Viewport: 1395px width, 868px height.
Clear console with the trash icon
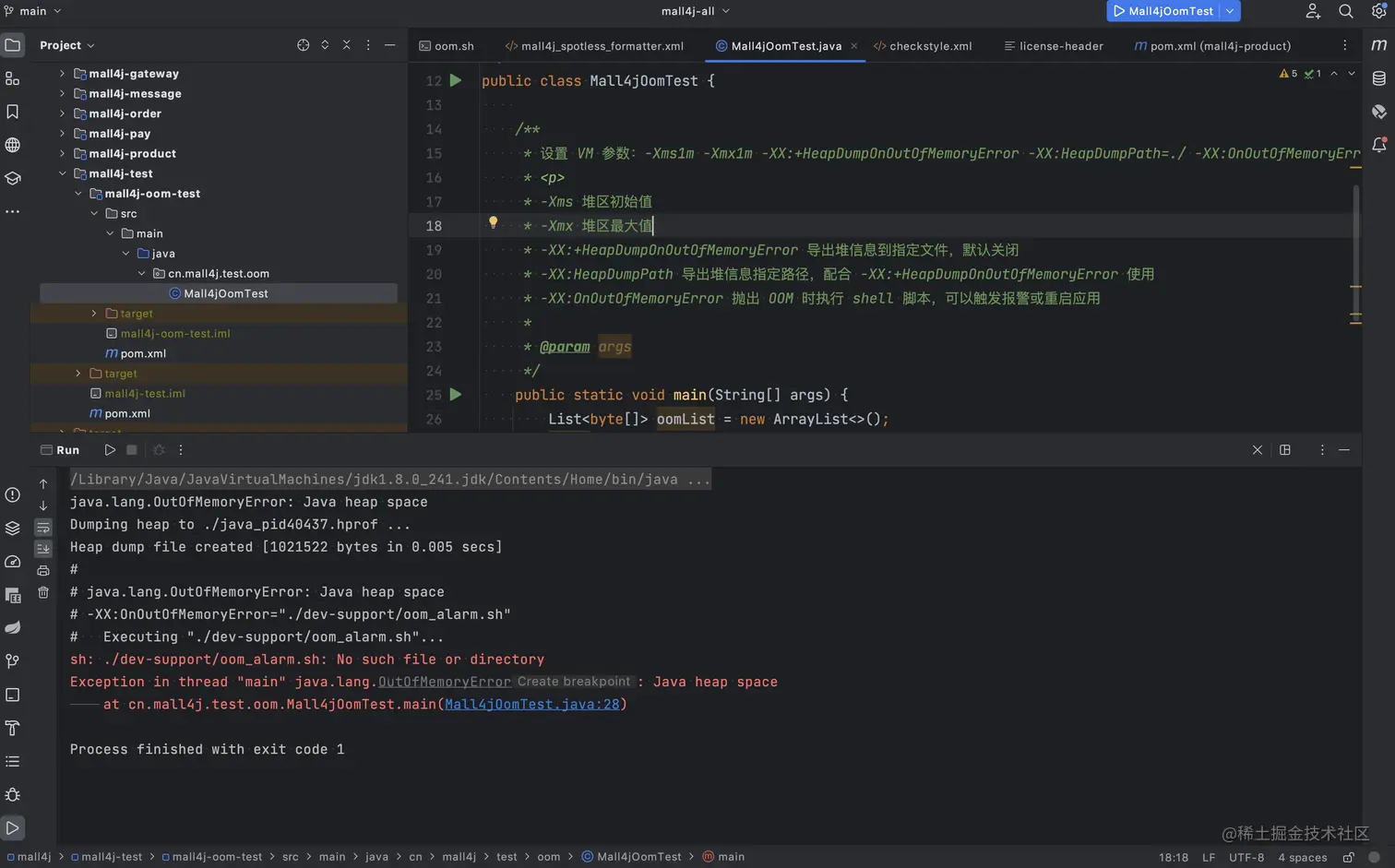[43, 593]
